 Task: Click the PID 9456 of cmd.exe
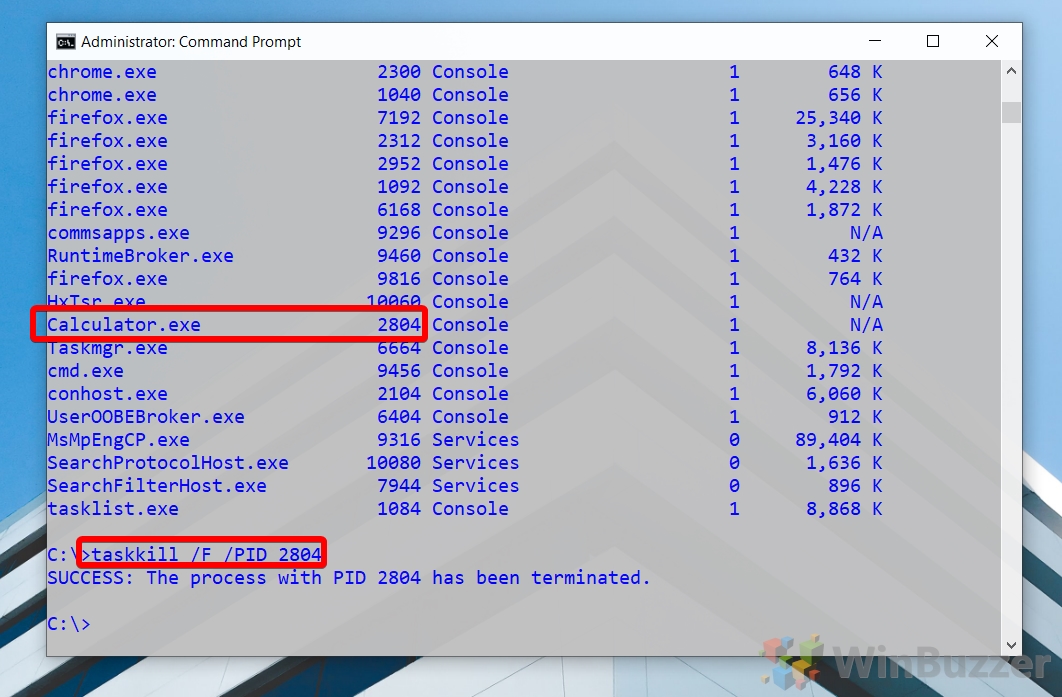coord(399,371)
